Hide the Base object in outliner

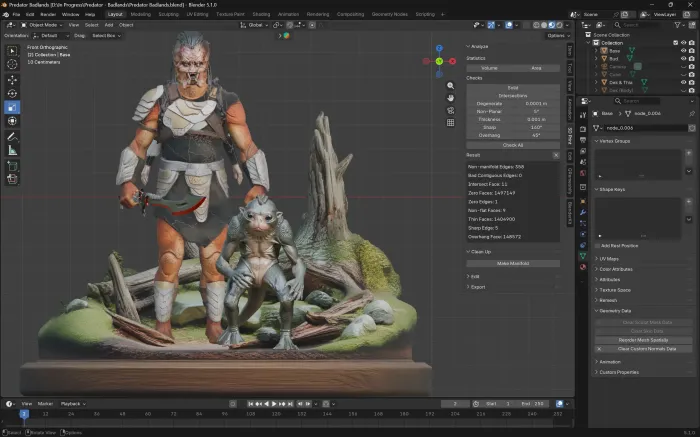tap(683, 51)
